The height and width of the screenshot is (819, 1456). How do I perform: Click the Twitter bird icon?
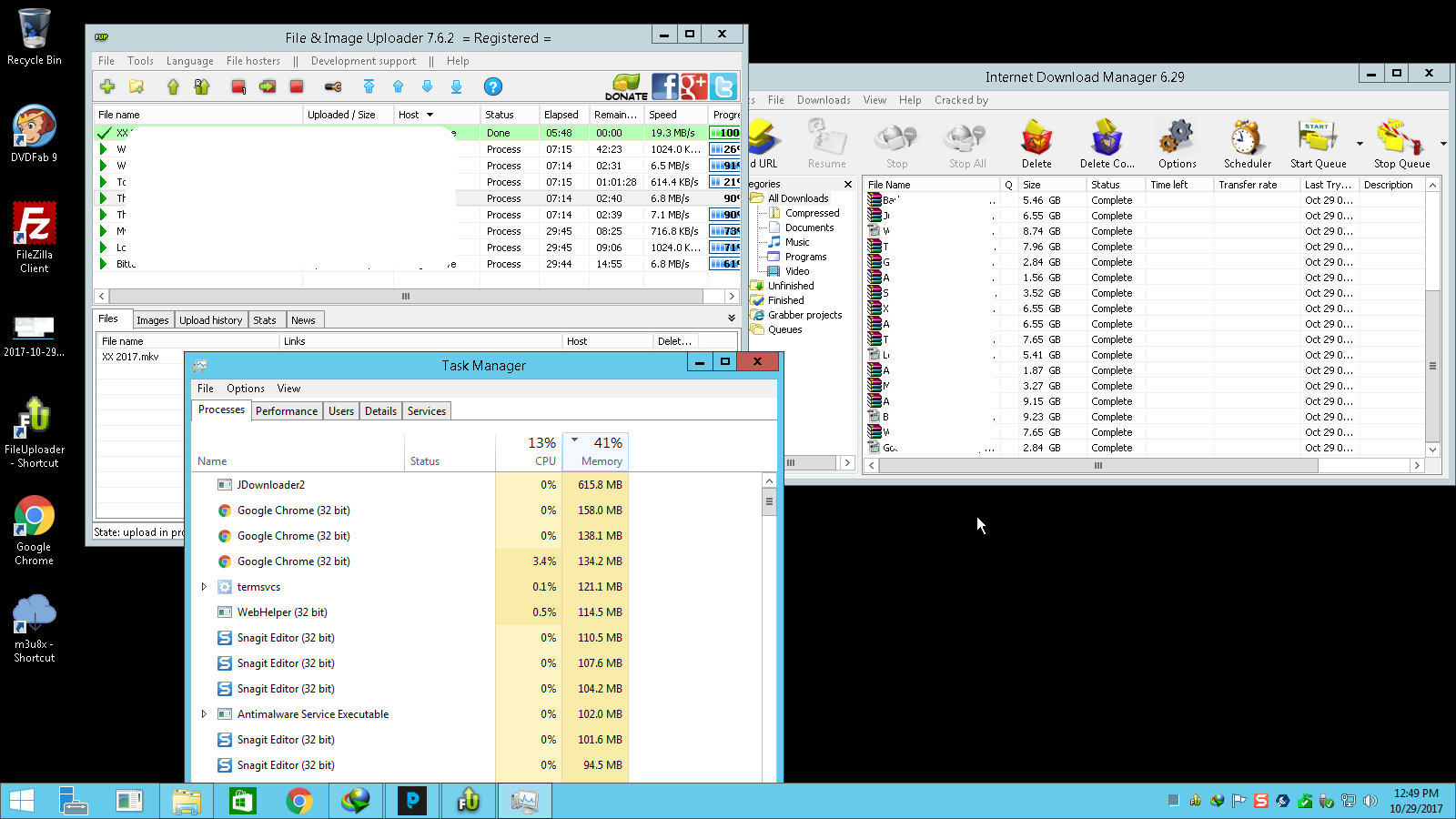point(723,86)
